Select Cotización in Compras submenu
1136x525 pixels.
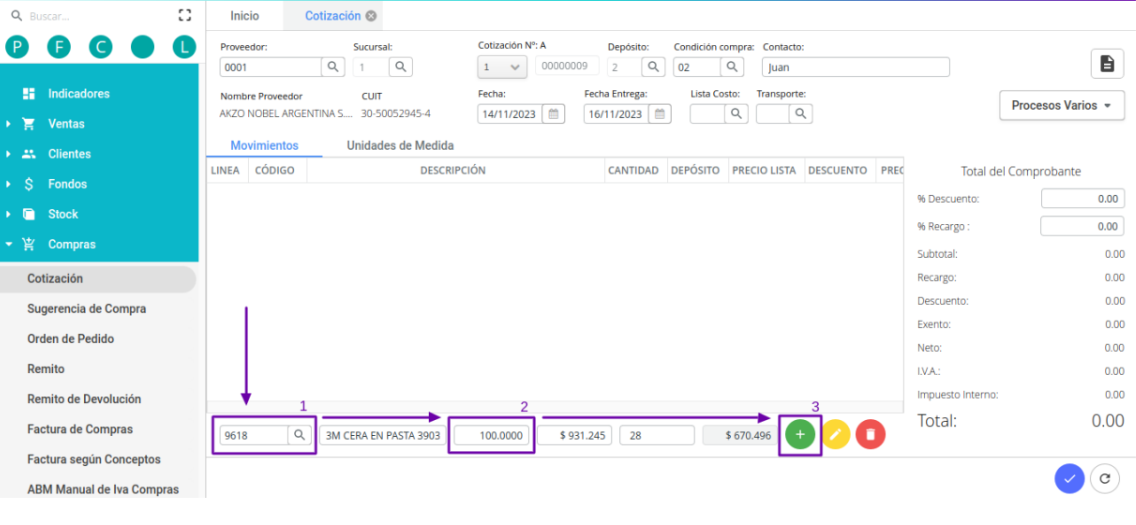[x=98, y=279]
